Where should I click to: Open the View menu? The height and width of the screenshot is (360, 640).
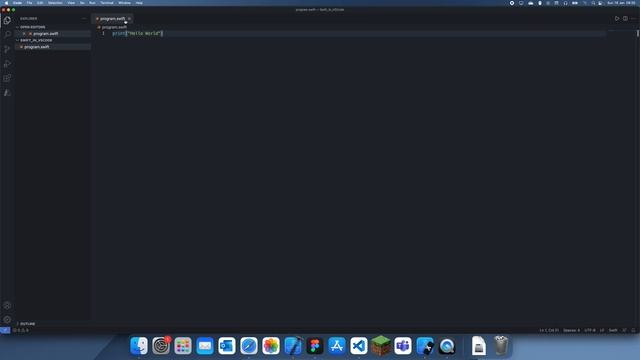[71, 3]
